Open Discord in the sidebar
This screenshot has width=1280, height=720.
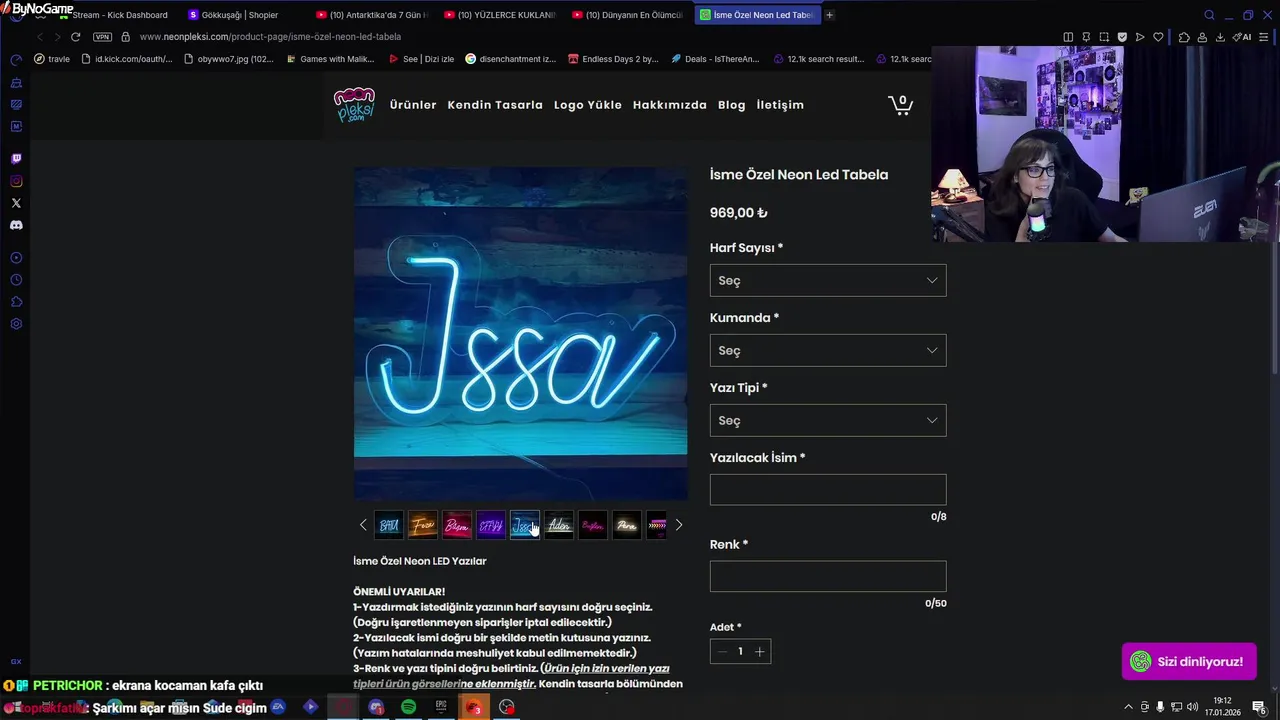pos(16,225)
